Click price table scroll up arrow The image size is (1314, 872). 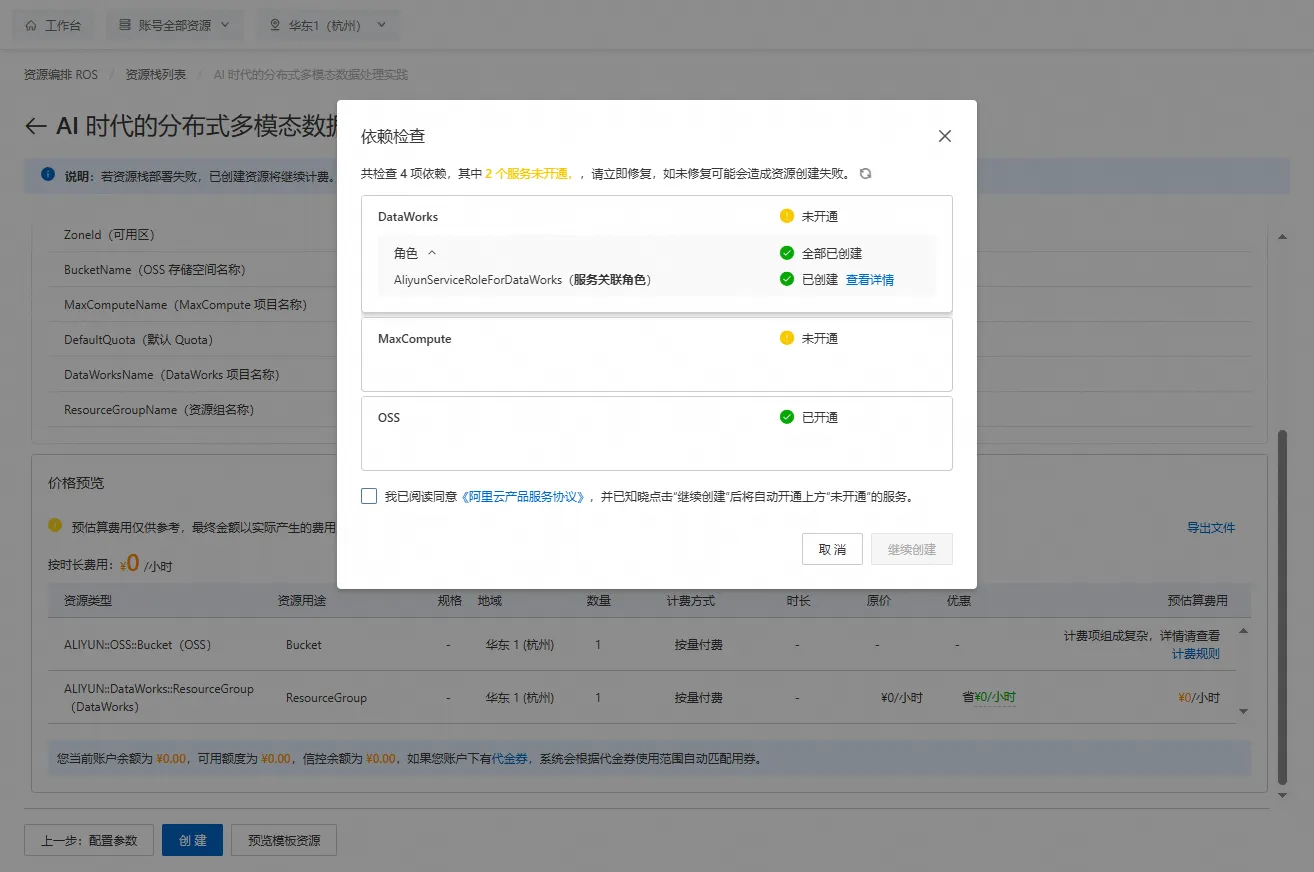(1244, 632)
